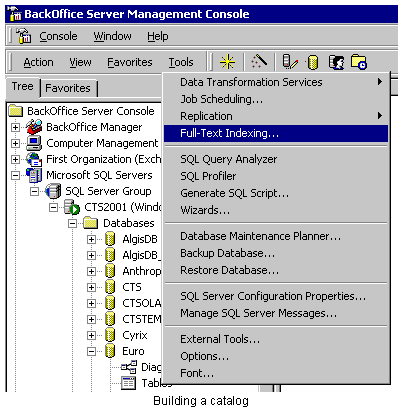Open Data Transformation Services submenu
Screen dimensions: 400x409
pos(276,82)
